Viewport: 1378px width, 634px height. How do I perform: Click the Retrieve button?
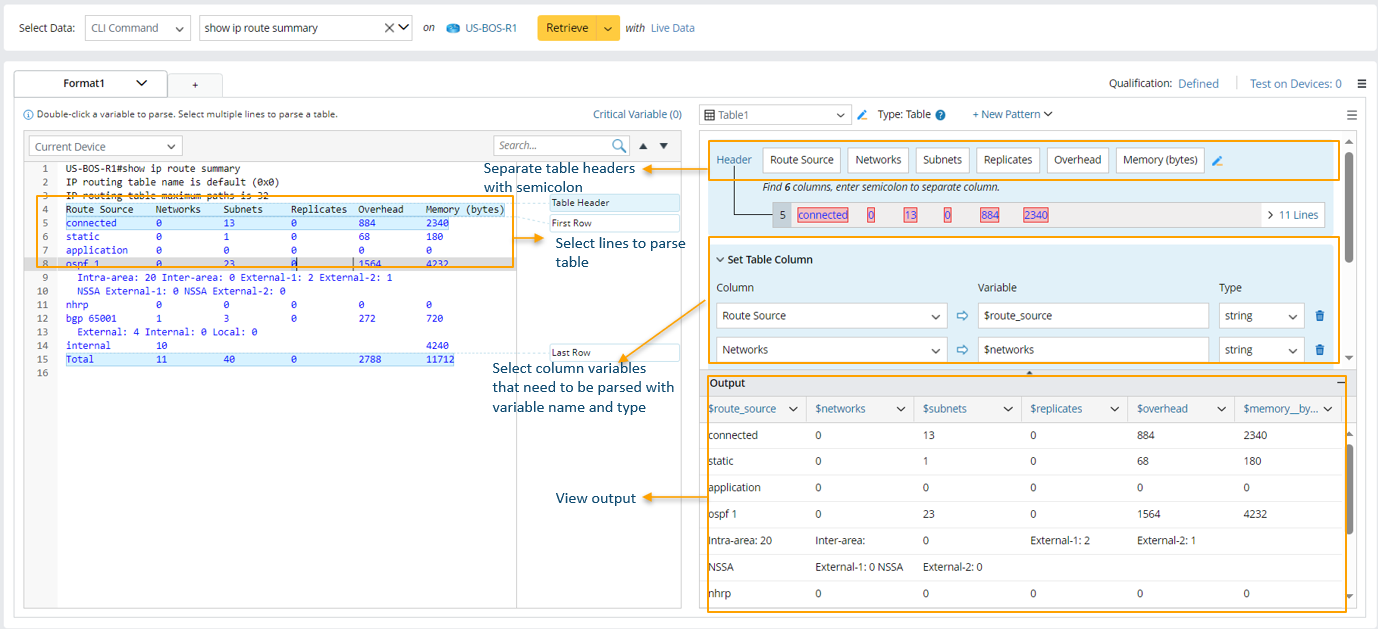[x=567, y=28]
